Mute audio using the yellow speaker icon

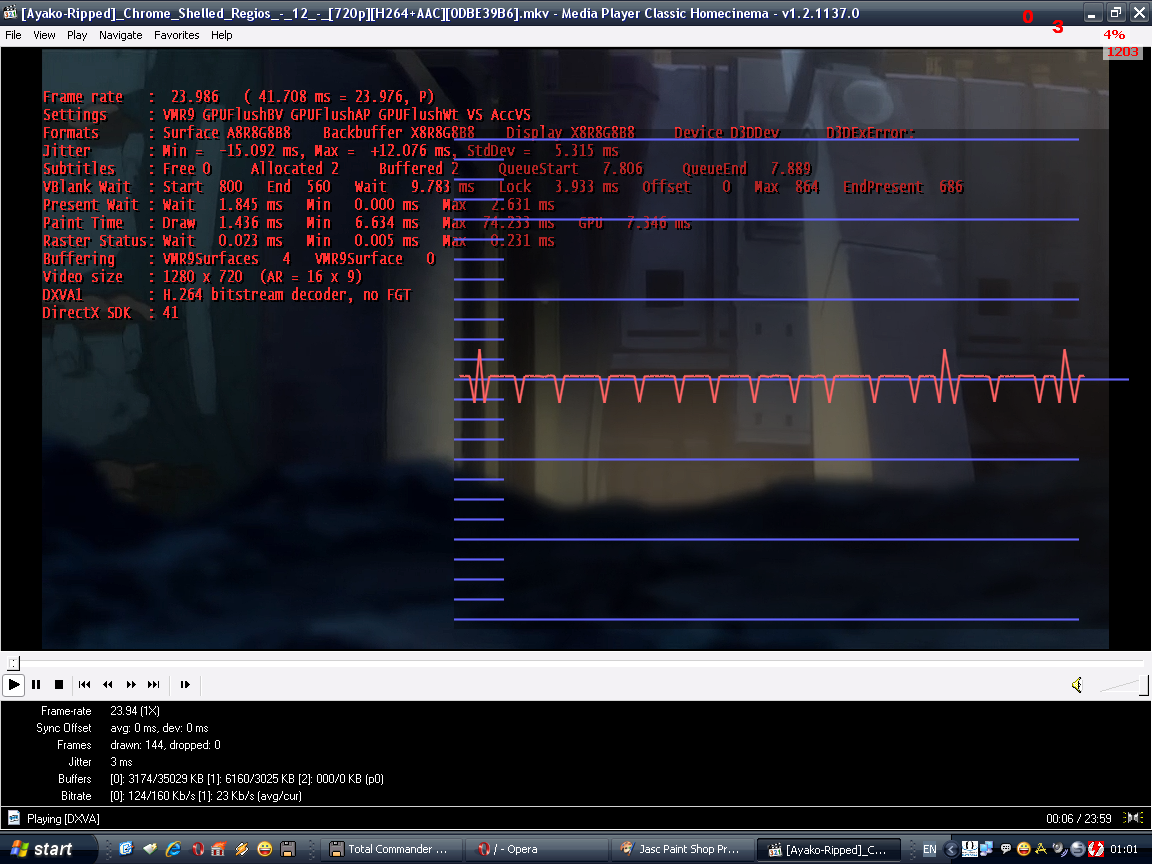coord(1077,685)
